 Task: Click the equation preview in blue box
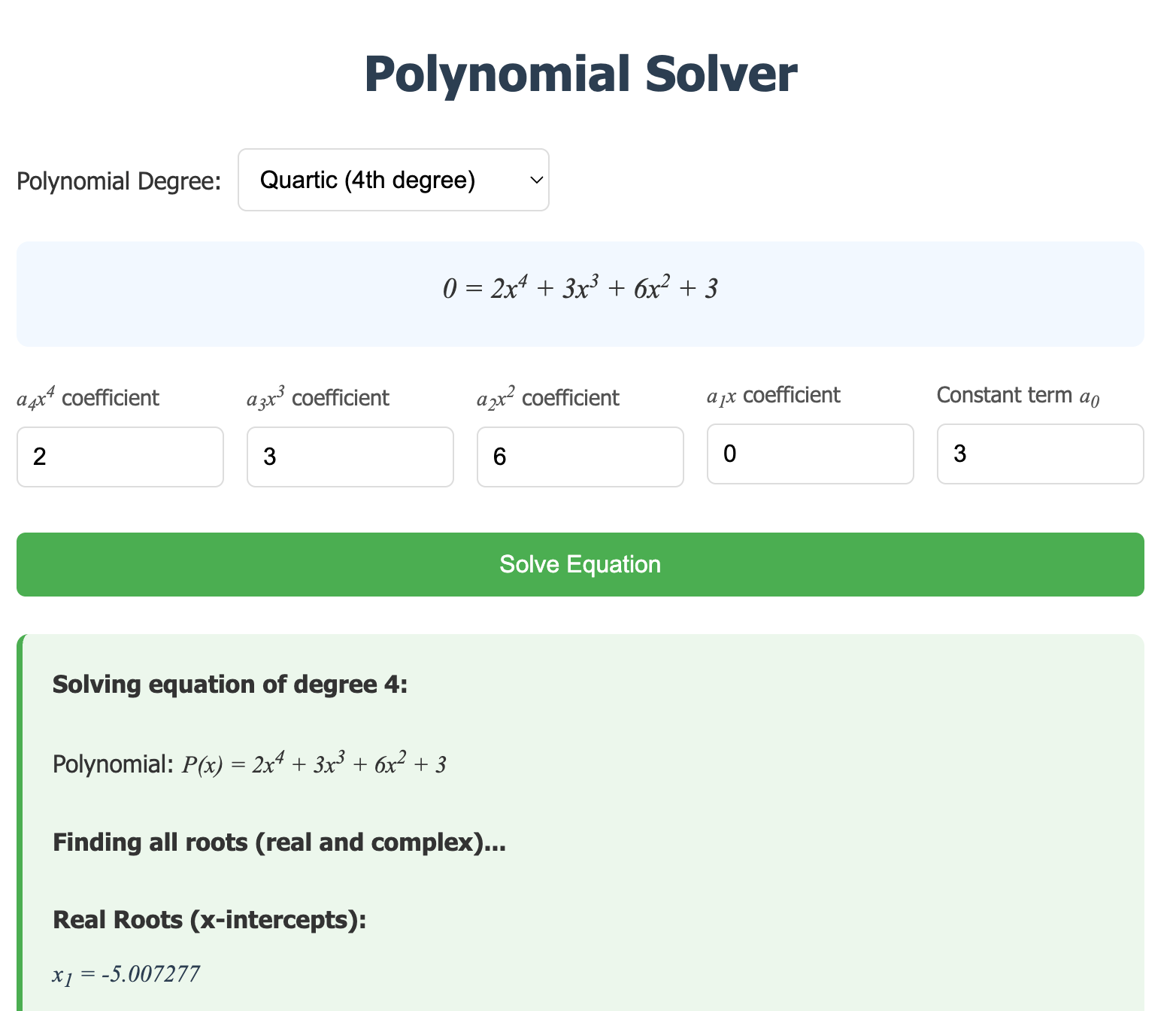[580, 289]
